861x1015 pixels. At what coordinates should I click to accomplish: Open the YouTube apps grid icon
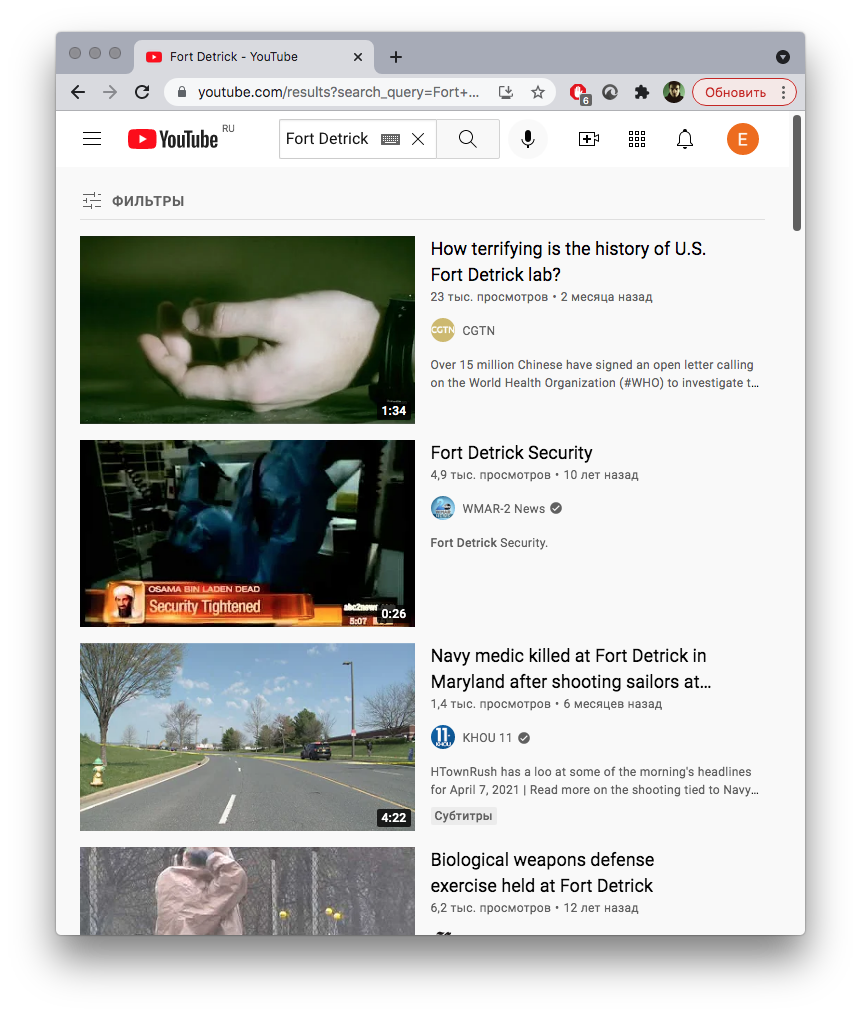[637, 139]
